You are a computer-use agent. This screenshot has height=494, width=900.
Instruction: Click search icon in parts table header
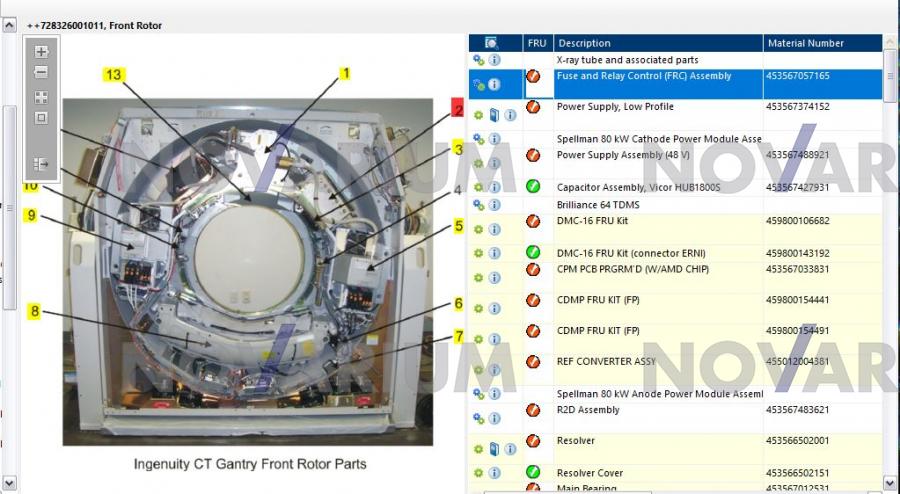[491, 43]
